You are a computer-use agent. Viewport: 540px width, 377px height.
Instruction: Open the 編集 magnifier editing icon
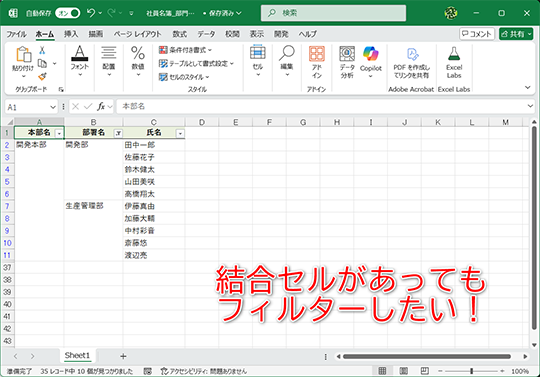click(287, 53)
